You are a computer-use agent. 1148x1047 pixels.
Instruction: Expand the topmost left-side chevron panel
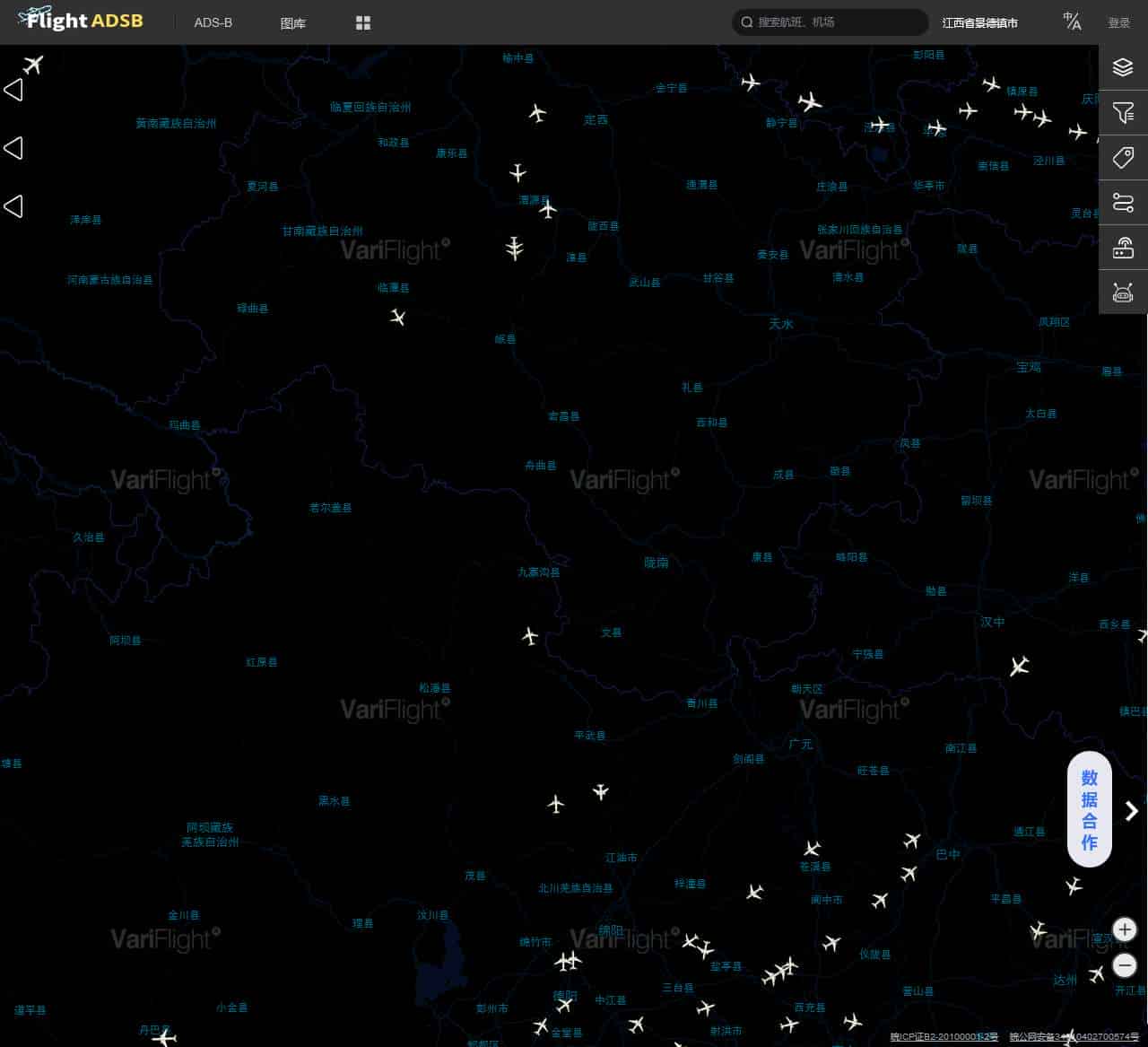point(13,90)
